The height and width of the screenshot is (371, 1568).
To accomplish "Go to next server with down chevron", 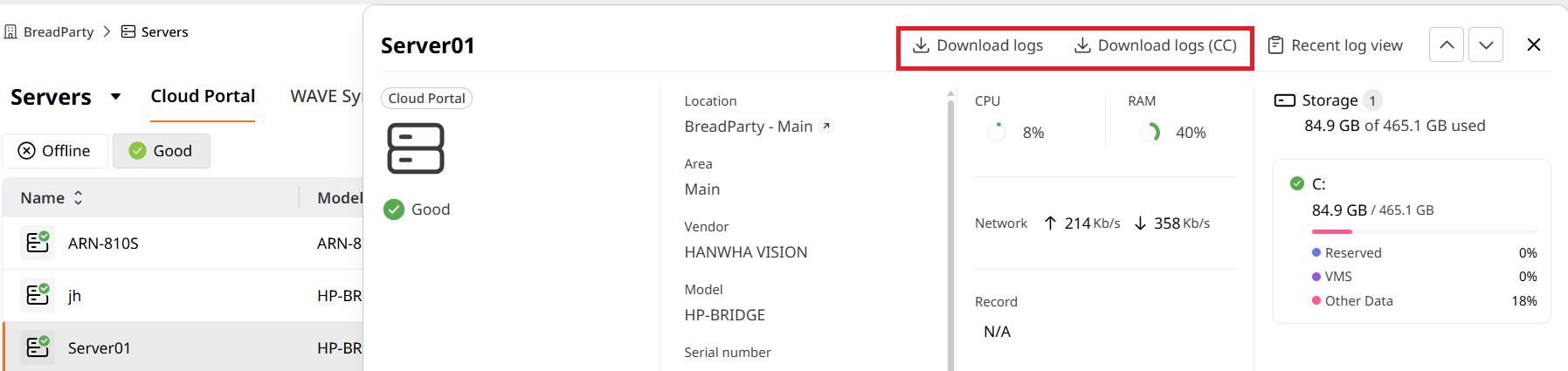I will coord(1486,45).
